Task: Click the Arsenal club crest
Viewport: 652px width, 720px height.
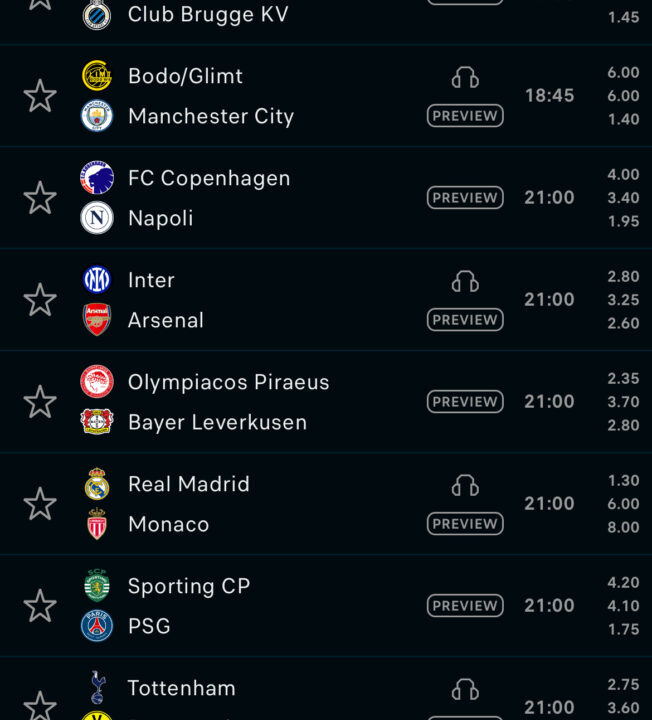Action: coord(97,320)
